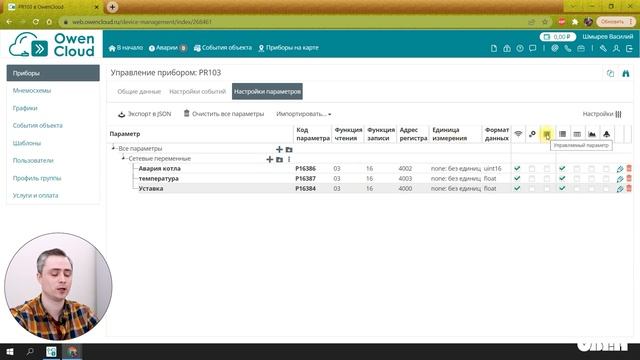Click the chart column header icon
This screenshot has width=640, height=360.
pyautogui.click(x=592, y=134)
